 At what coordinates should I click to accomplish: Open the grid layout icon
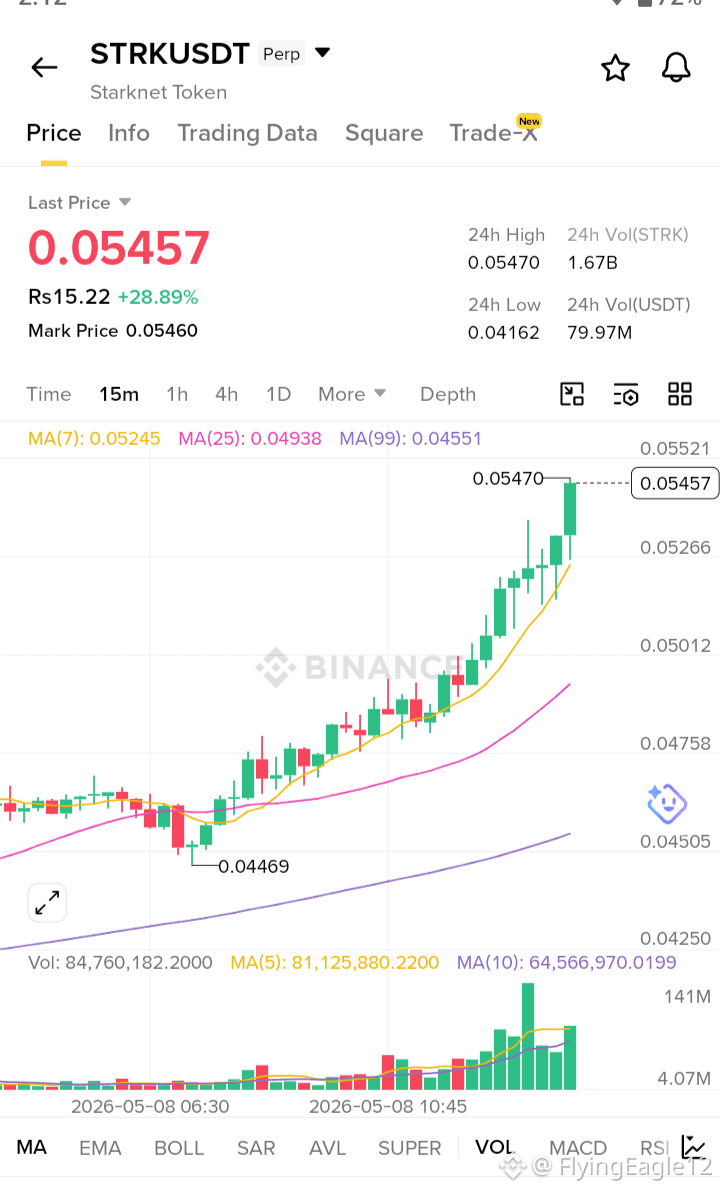coord(680,394)
